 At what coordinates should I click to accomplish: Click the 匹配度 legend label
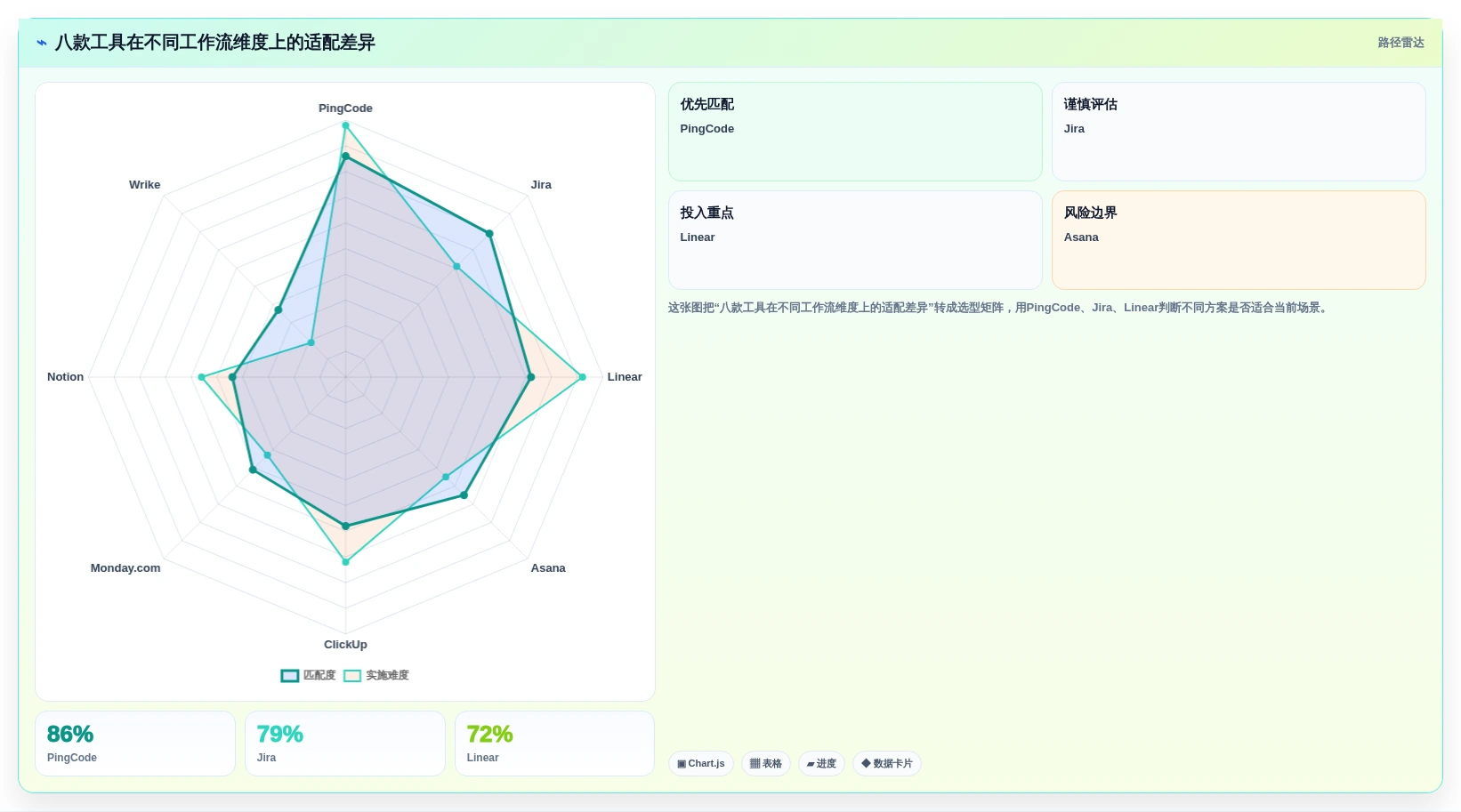coord(319,676)
